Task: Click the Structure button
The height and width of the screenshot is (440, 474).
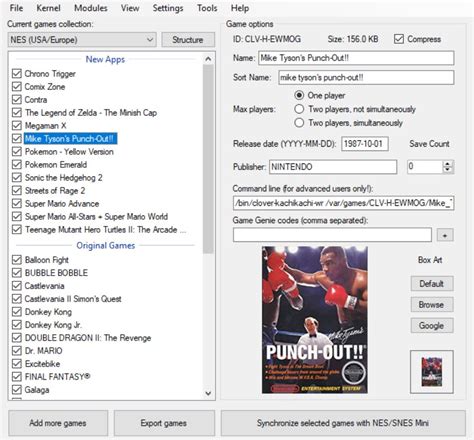Action: 188,40
